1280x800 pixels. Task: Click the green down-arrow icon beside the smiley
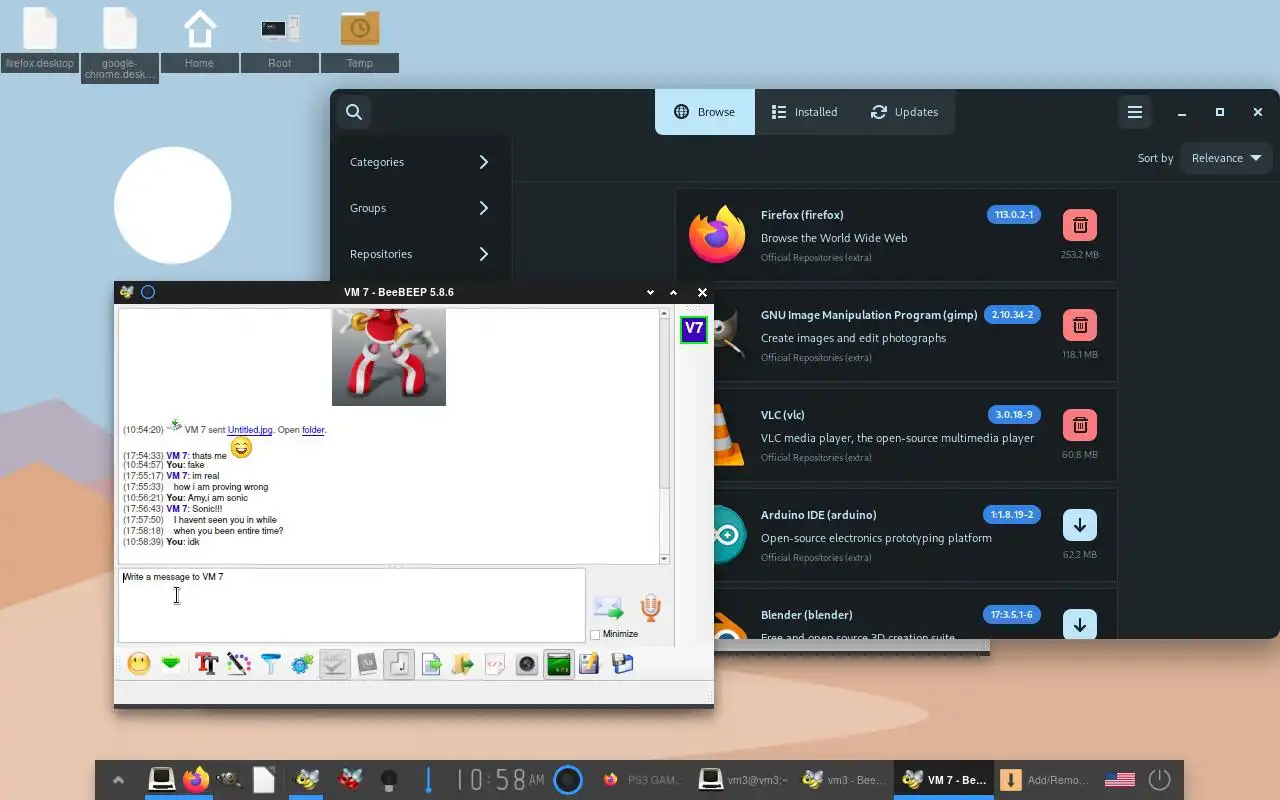tap(171, 664)
